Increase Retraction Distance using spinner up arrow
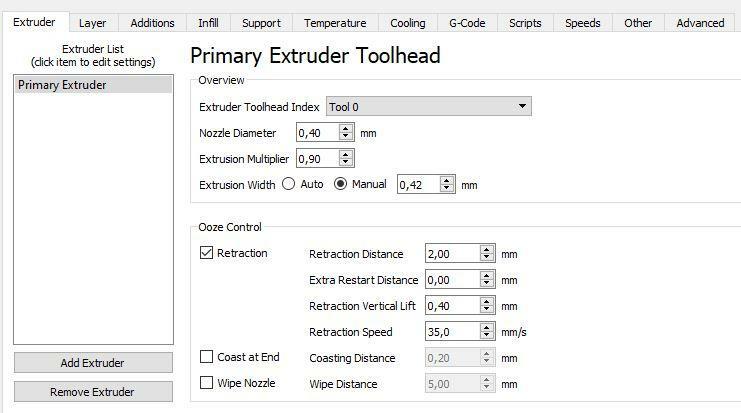The image size is (741, 413). pyautogui.click(x=487, y=250)
